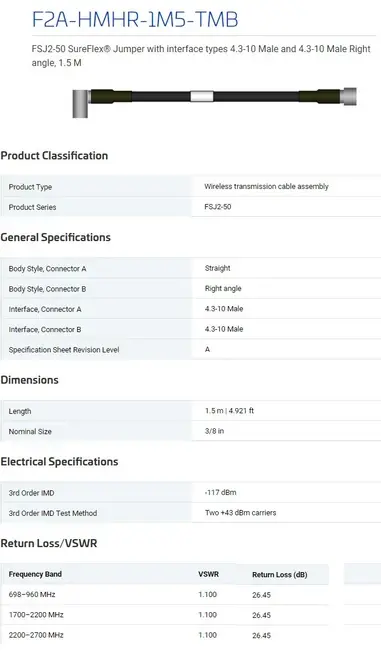Image resolution: width=381 pixels, height=659 pixels.
Task: Click the Return Loss (dB) column header
Action: point(280,575)
